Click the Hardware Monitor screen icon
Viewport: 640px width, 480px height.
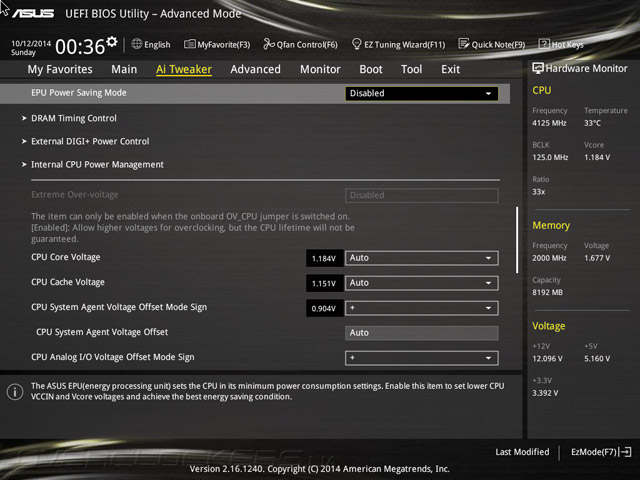click(x=538, y=69)
